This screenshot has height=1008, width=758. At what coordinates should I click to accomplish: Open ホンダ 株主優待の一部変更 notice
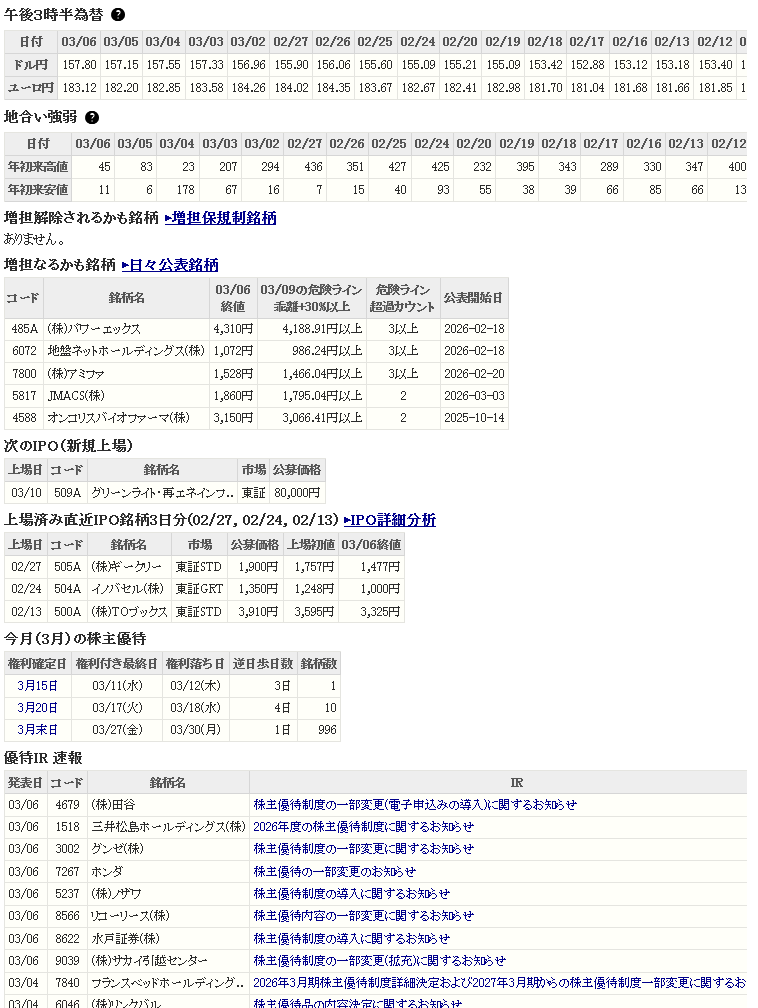pos(334,872)
